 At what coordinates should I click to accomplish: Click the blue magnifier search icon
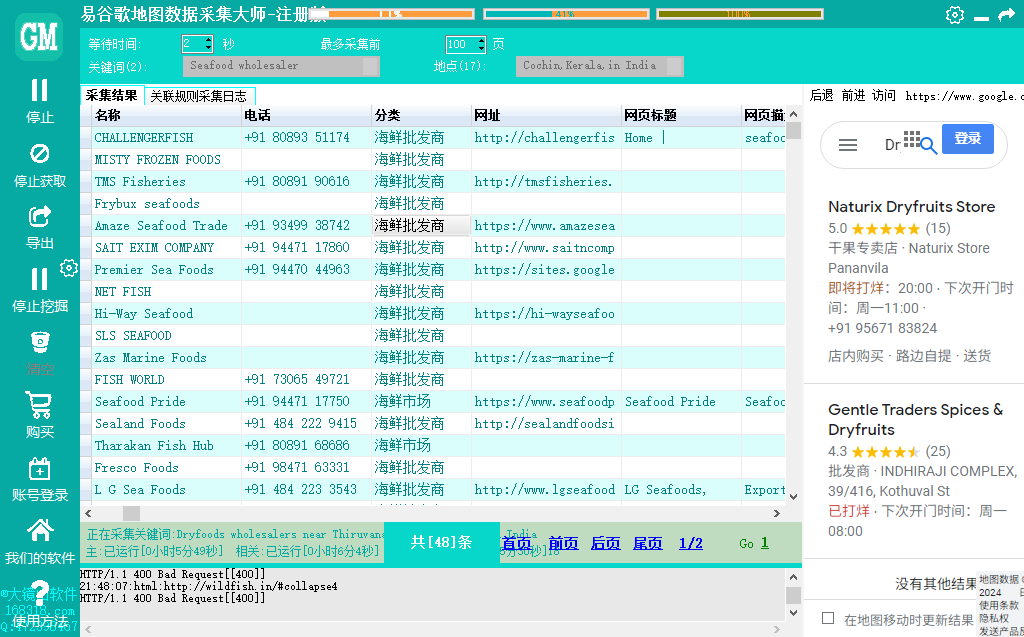(929, 146)
